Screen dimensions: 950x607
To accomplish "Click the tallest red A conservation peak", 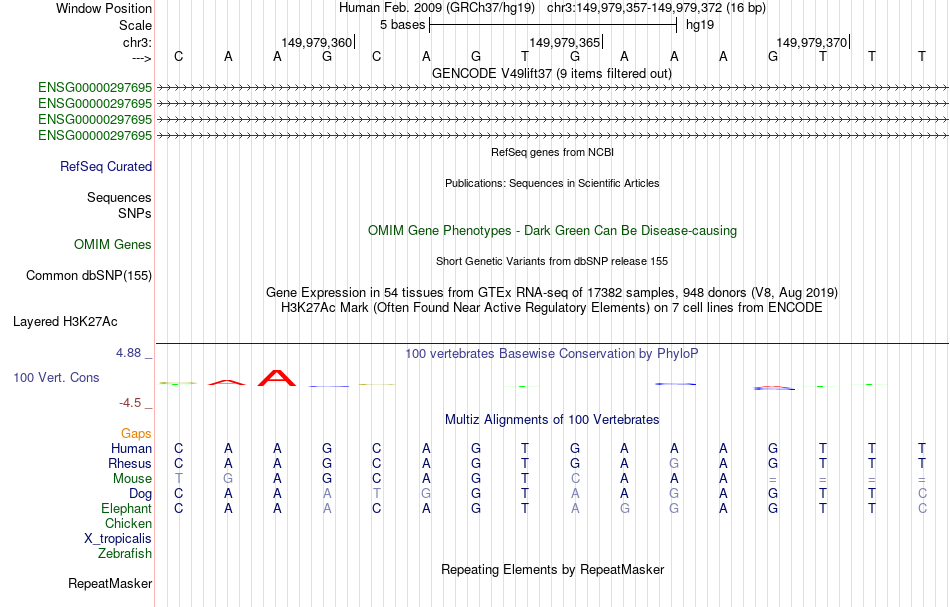I will point(277,377).
